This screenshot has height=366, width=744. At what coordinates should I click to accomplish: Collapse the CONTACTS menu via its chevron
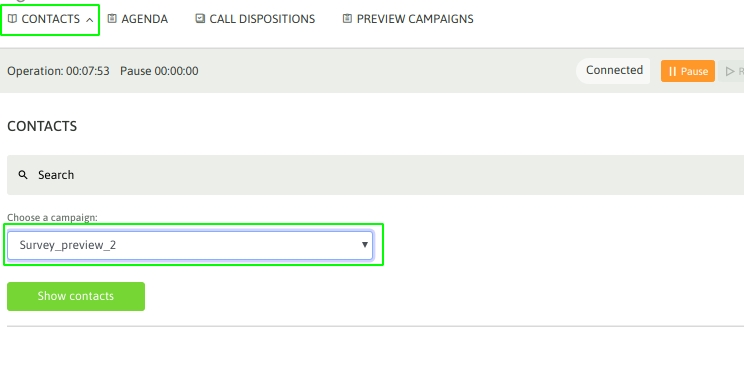(89, 19)
